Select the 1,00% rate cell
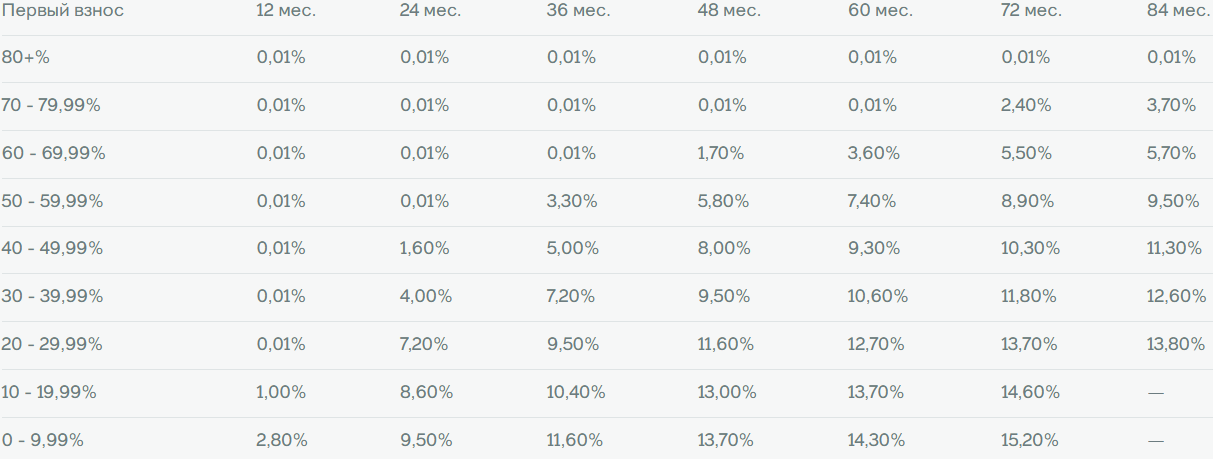This screenshot has width=1213, height=459. (x=281, y=392)
